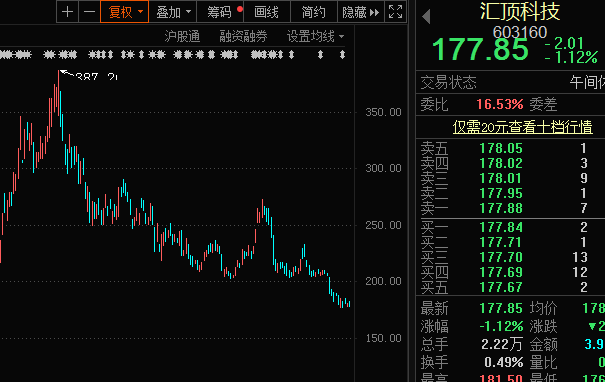
Task: Click the last event marker above chart
Action: [x=342, y=55]
